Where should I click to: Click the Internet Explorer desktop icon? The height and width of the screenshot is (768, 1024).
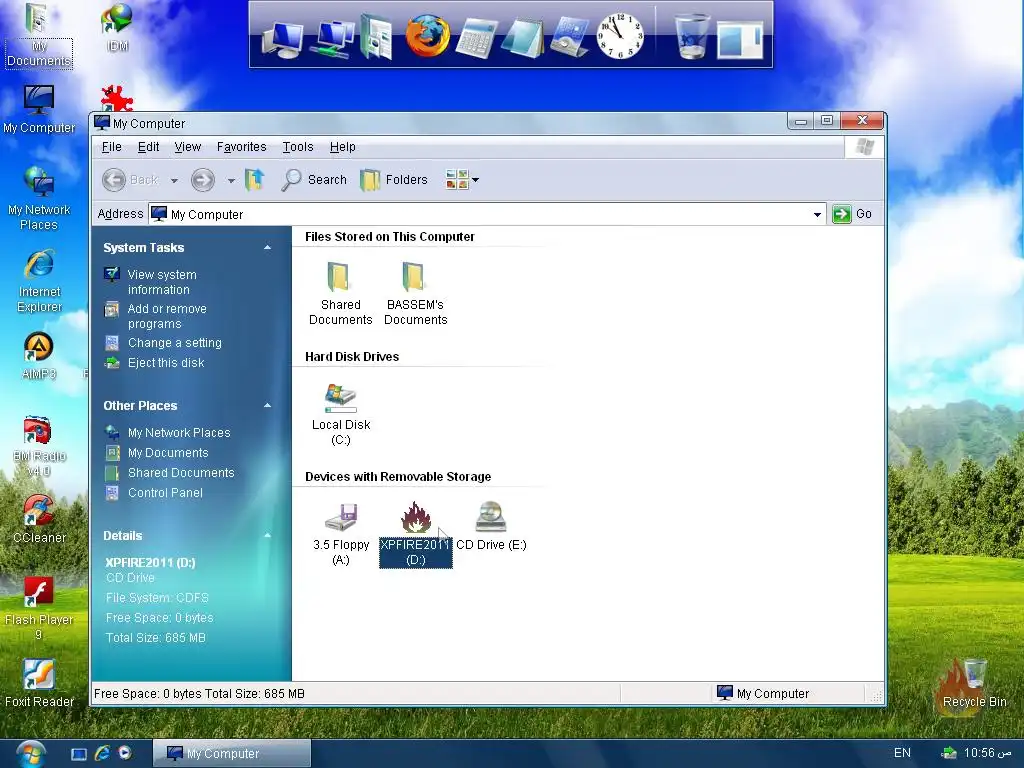39,281
